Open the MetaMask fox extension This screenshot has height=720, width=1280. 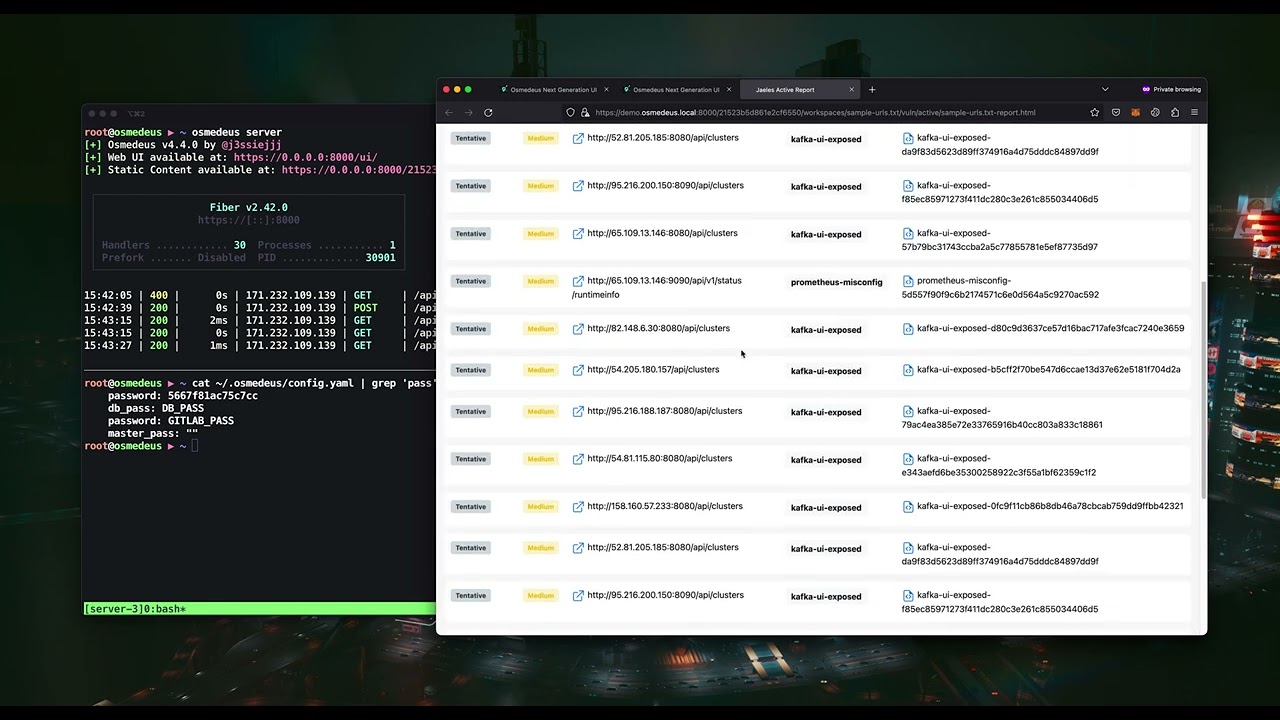point(1136,113)
